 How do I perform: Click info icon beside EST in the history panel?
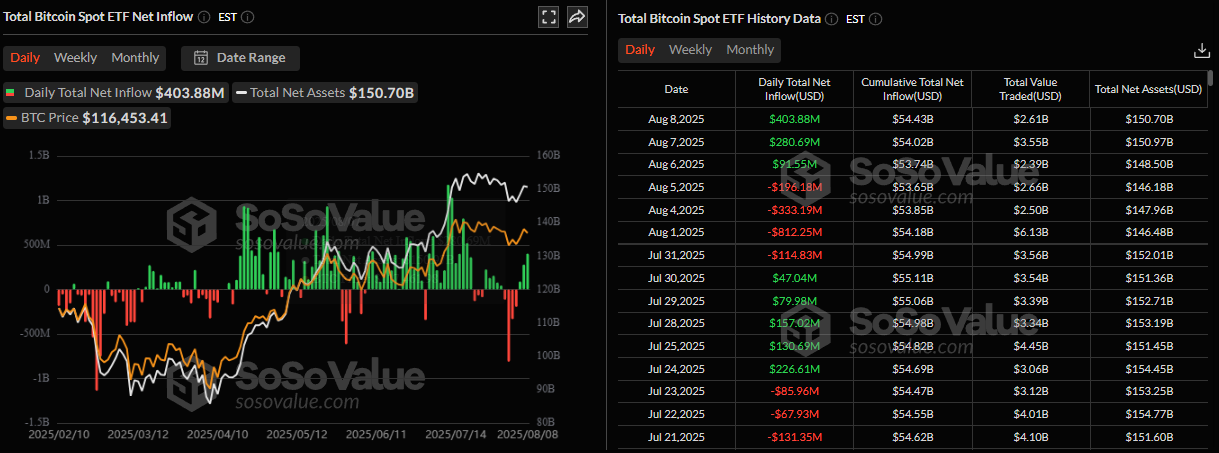[x=876, y=19]
